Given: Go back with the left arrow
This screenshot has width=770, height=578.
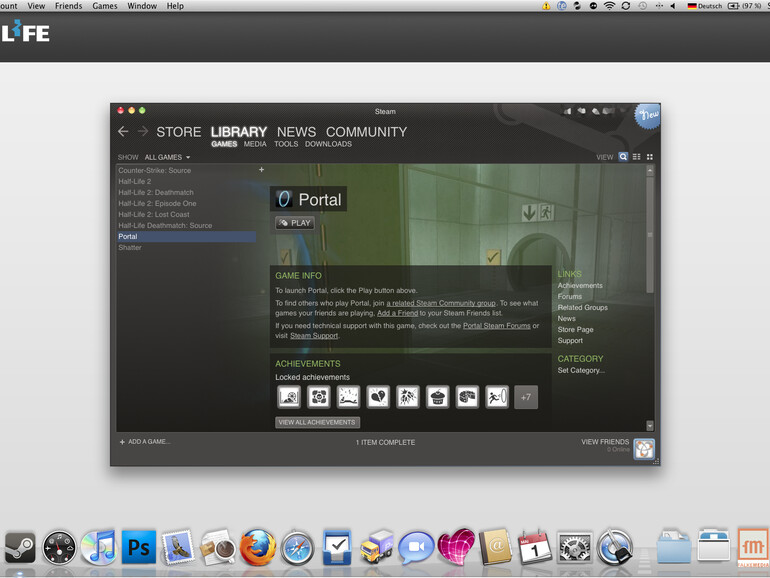Looking at the screenshot, I should pos(123,132).
